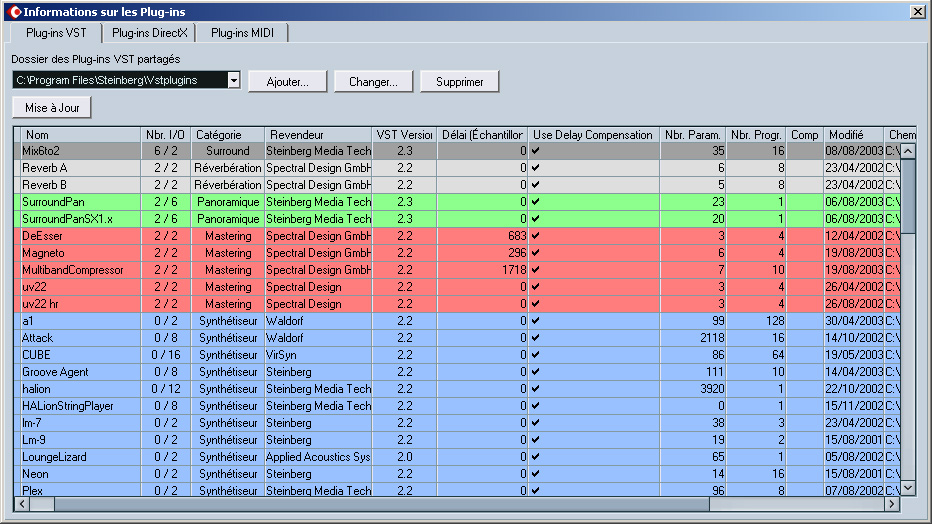The width and height of the screenshot is (932, 524).
Task: Click the Ajouter... button
Action: 287,82
